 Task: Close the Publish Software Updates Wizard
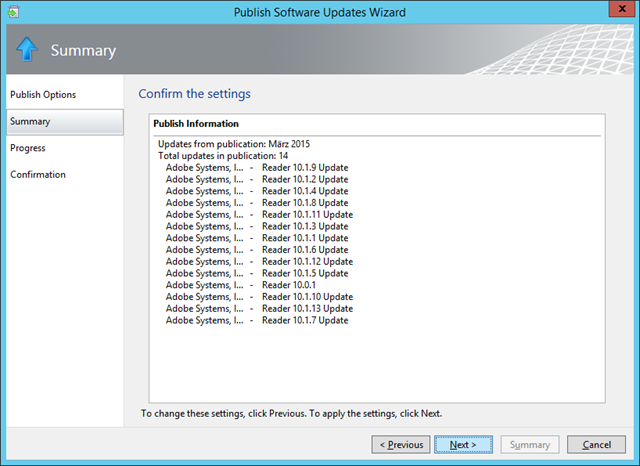coord(622,9)
